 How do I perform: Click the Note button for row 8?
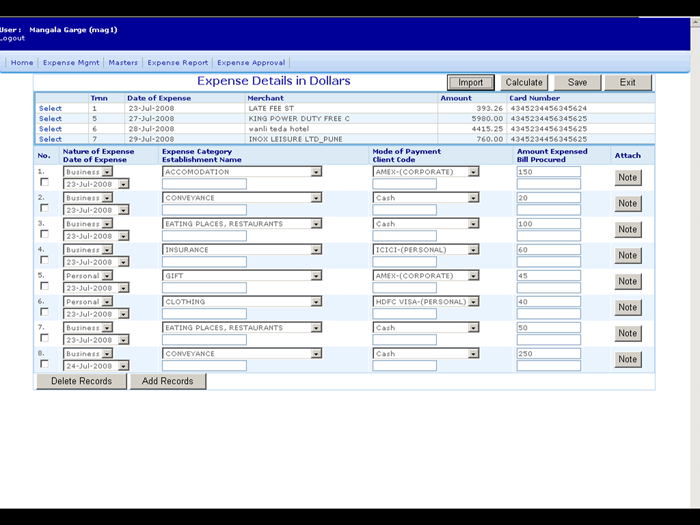(x=628, y=359)
